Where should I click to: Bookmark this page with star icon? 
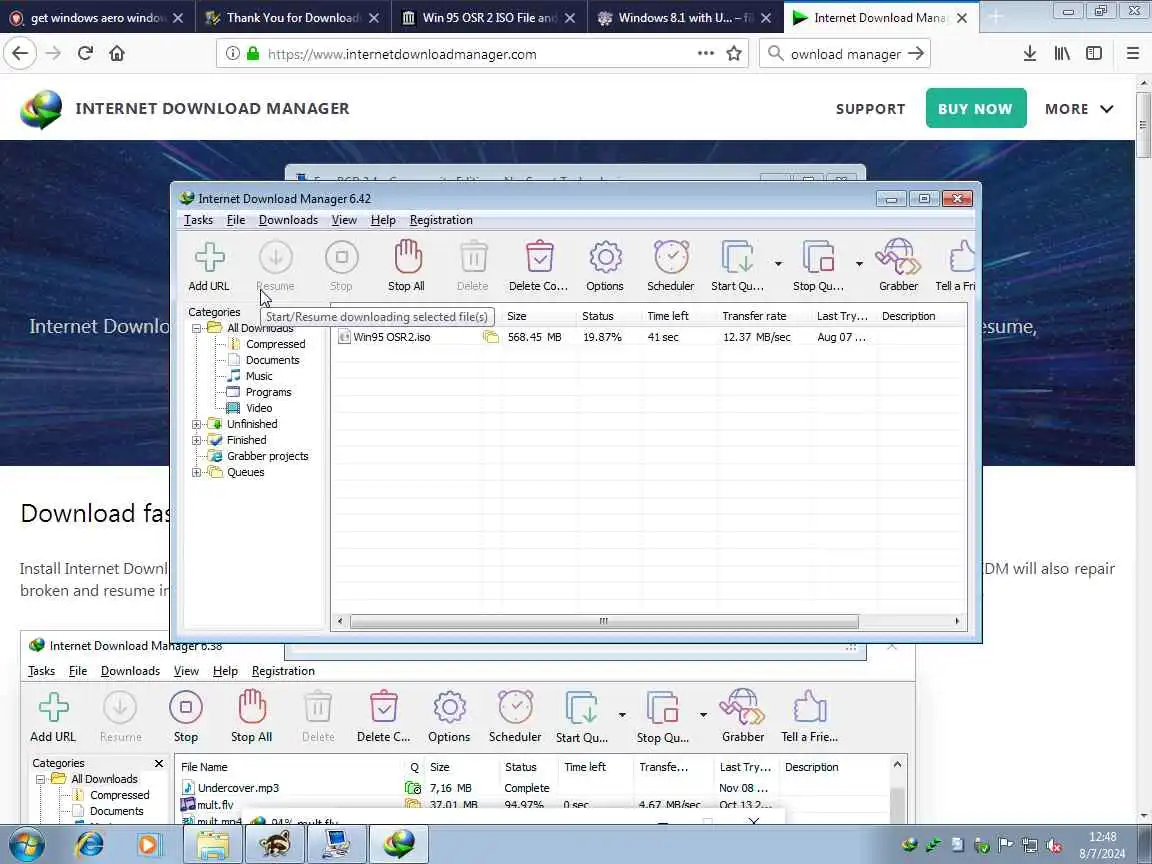pyautogui.click(x=733, y=53)
